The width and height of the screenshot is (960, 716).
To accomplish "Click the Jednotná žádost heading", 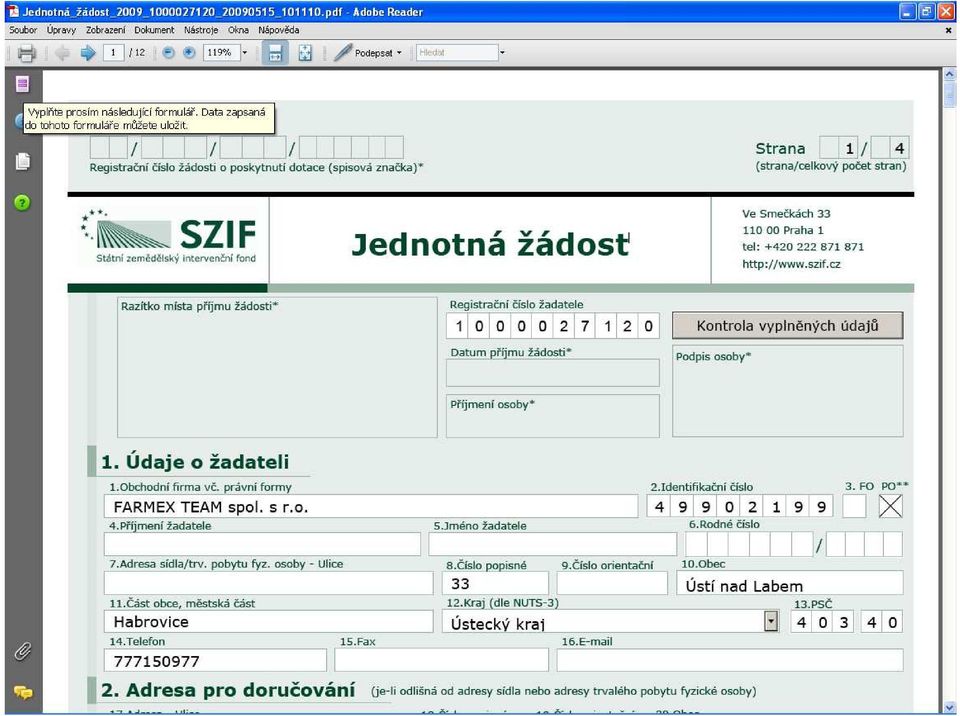I will click(x=490, y=244).
